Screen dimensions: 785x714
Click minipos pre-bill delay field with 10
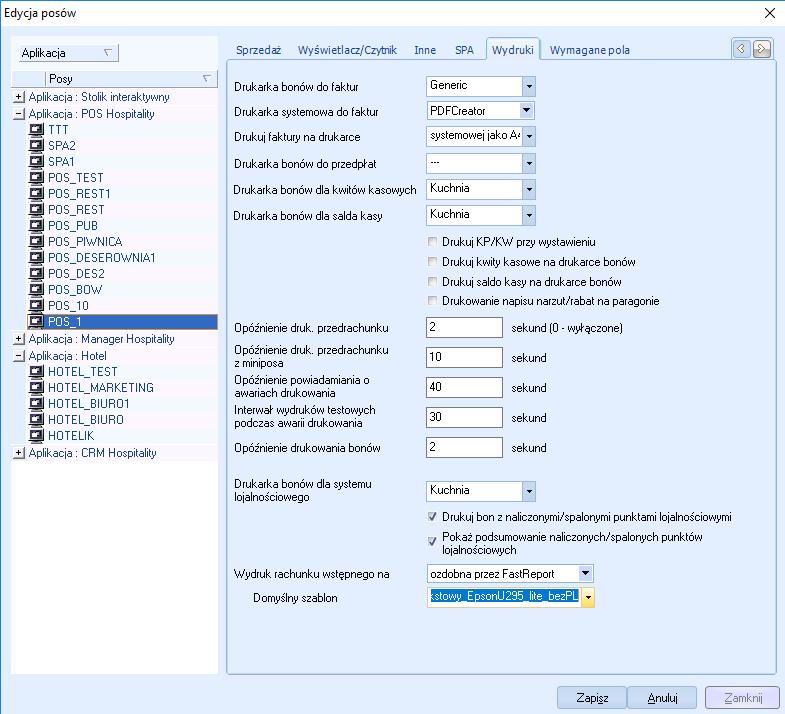click(x=464, y=358)
